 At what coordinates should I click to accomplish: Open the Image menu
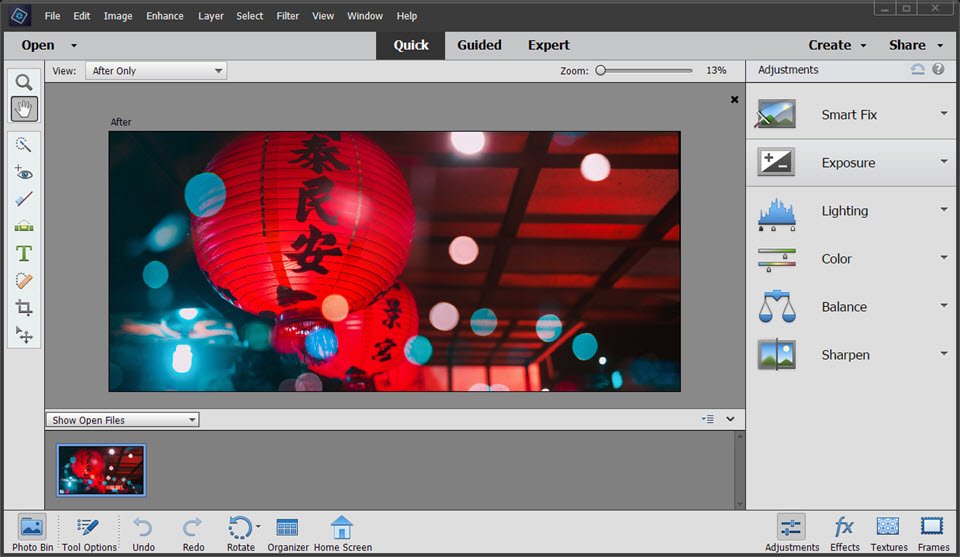pos(118,16)
